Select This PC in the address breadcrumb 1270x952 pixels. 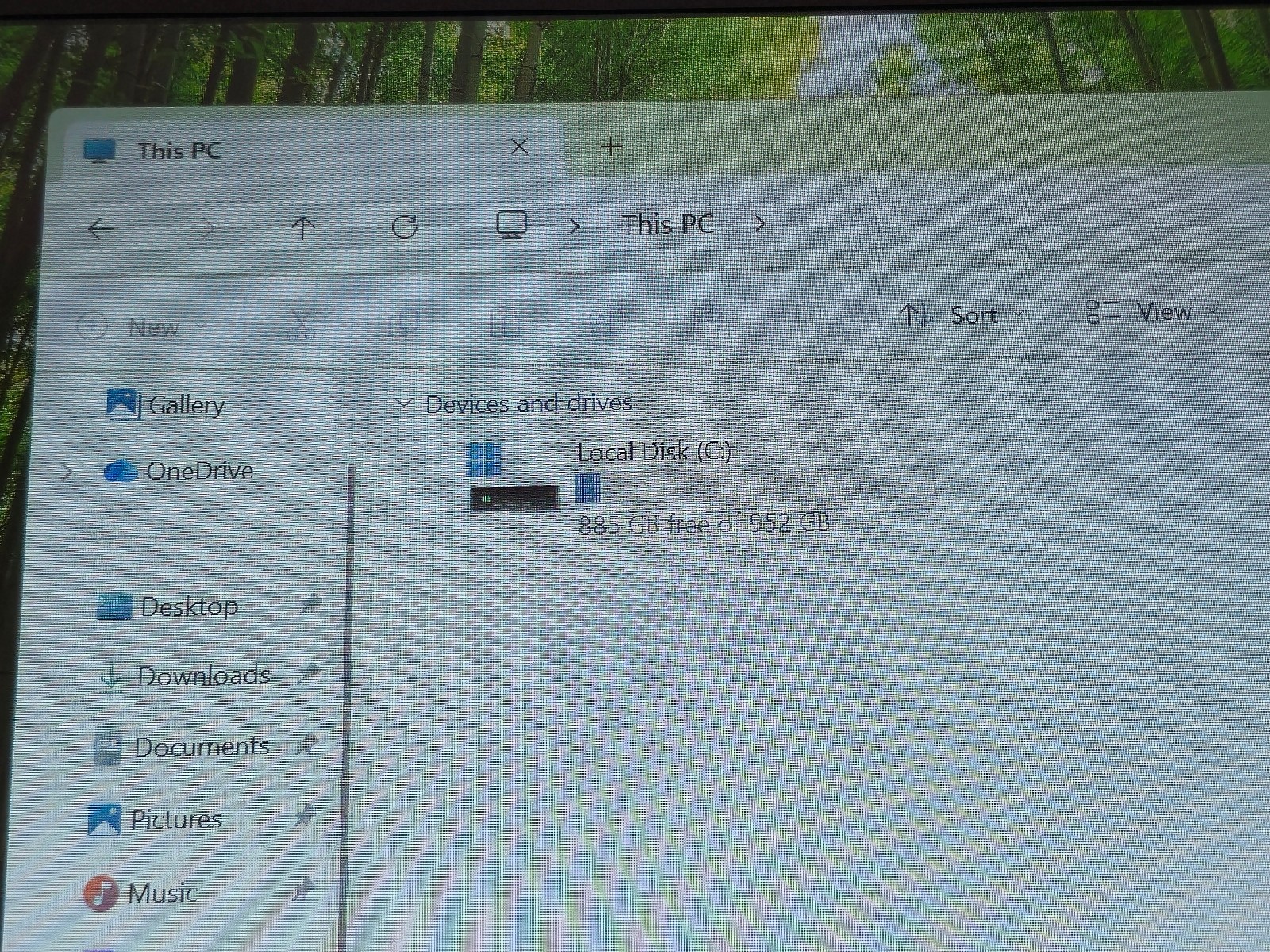point(668,225)
